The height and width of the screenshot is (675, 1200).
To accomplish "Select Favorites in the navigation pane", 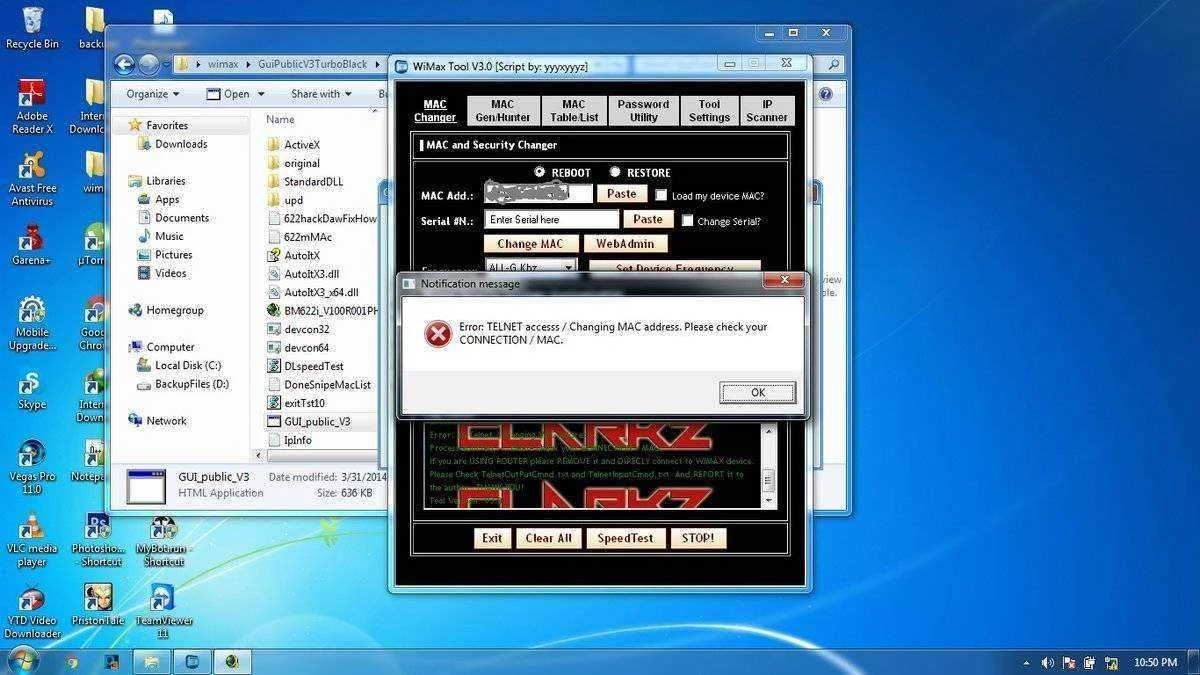I will pyautogui.click(x=167, y=125).
